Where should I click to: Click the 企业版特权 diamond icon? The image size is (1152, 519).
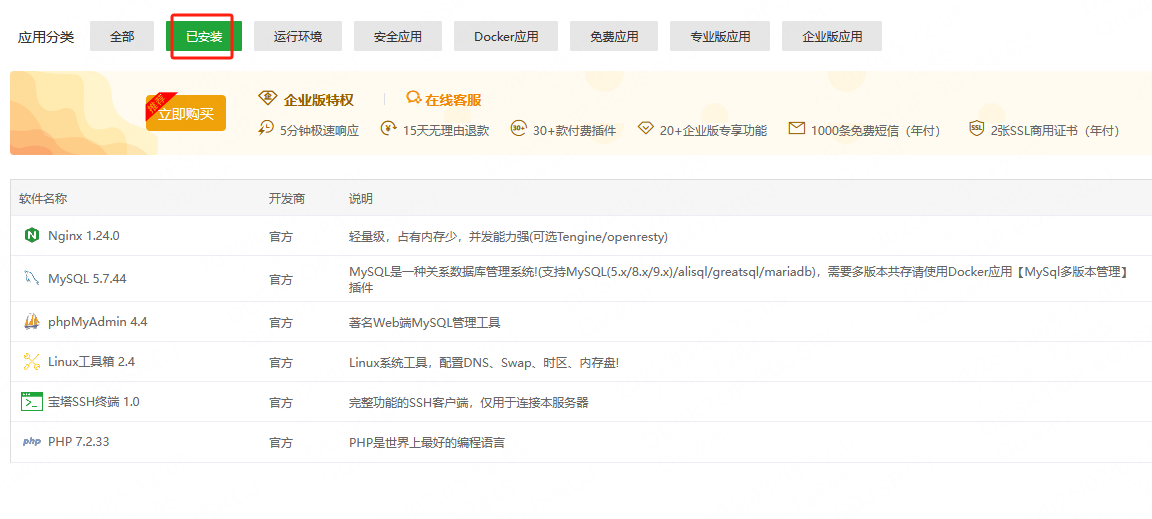268,99
